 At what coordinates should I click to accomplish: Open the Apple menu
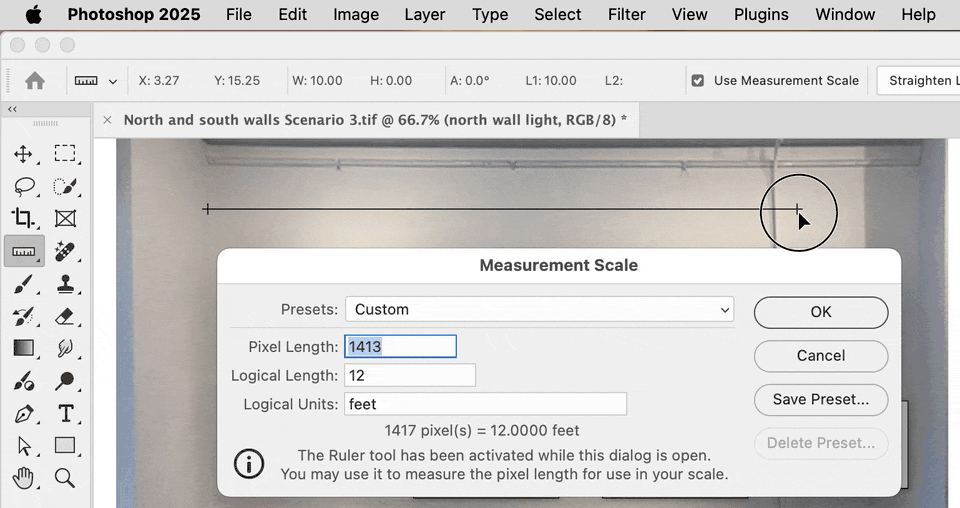pos(34,15)
